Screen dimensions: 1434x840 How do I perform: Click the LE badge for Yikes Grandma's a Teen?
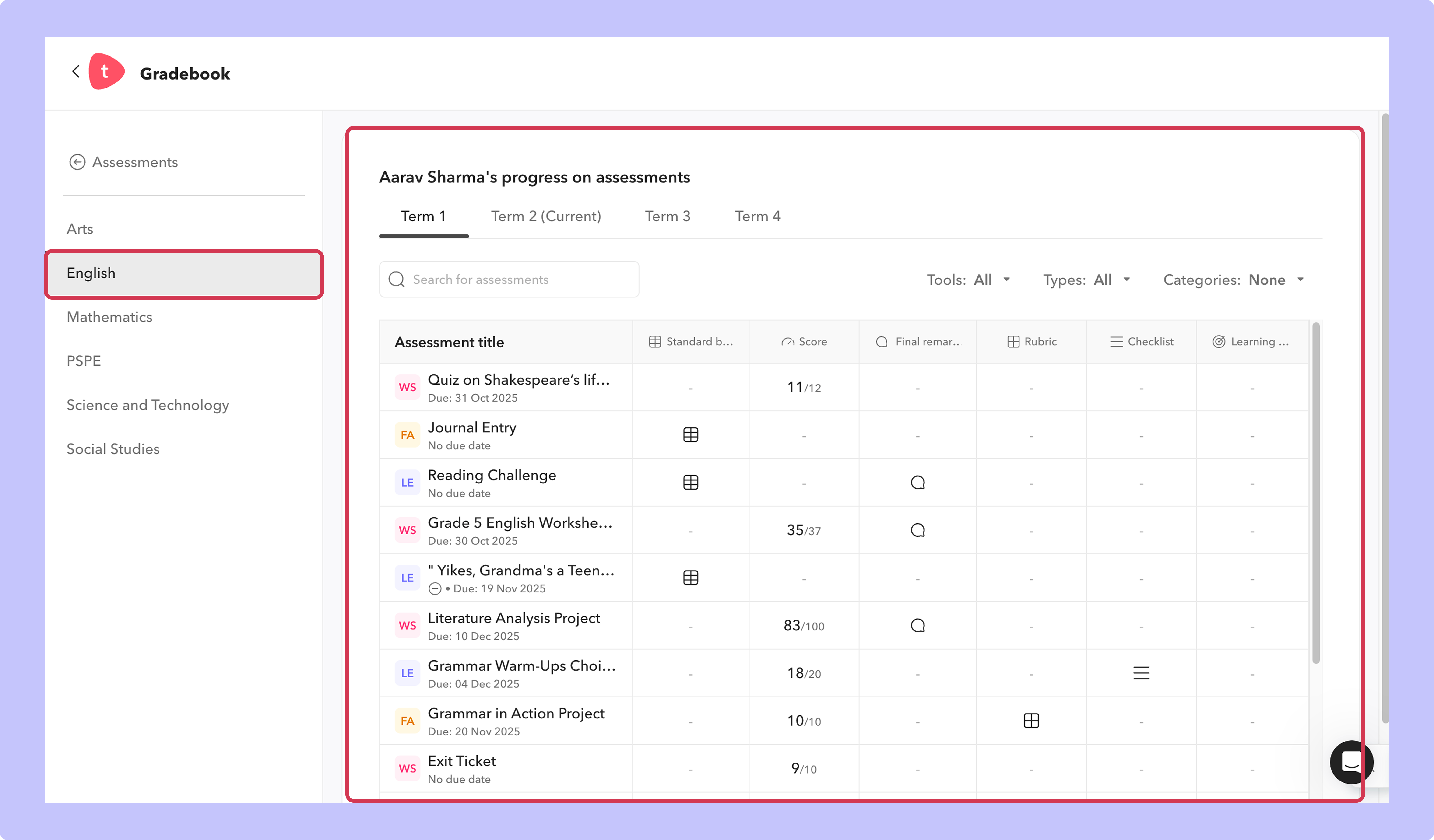tap(408, 578)
